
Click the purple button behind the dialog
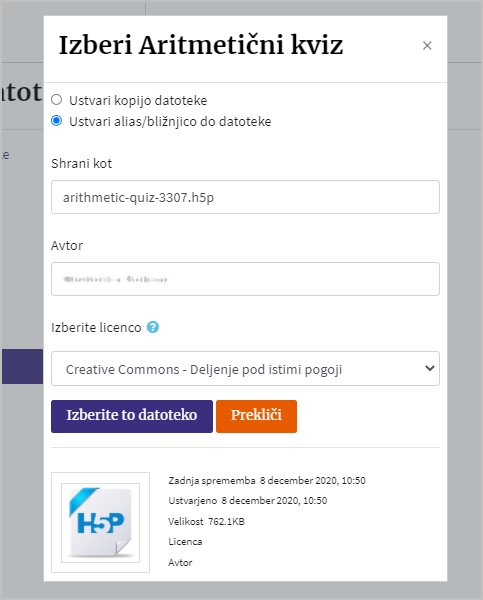pos(22,366)
